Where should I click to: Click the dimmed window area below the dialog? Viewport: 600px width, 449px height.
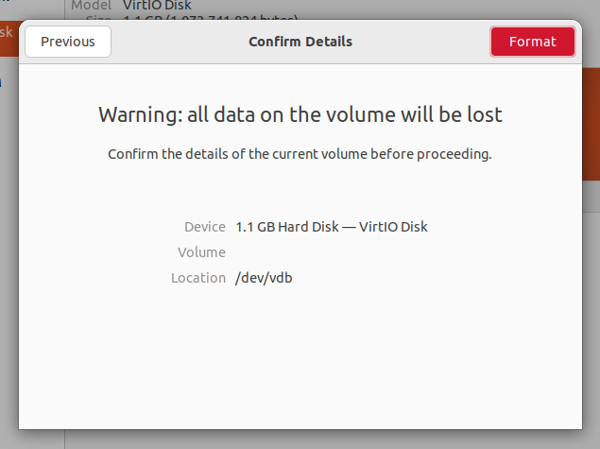coord(300,440)
